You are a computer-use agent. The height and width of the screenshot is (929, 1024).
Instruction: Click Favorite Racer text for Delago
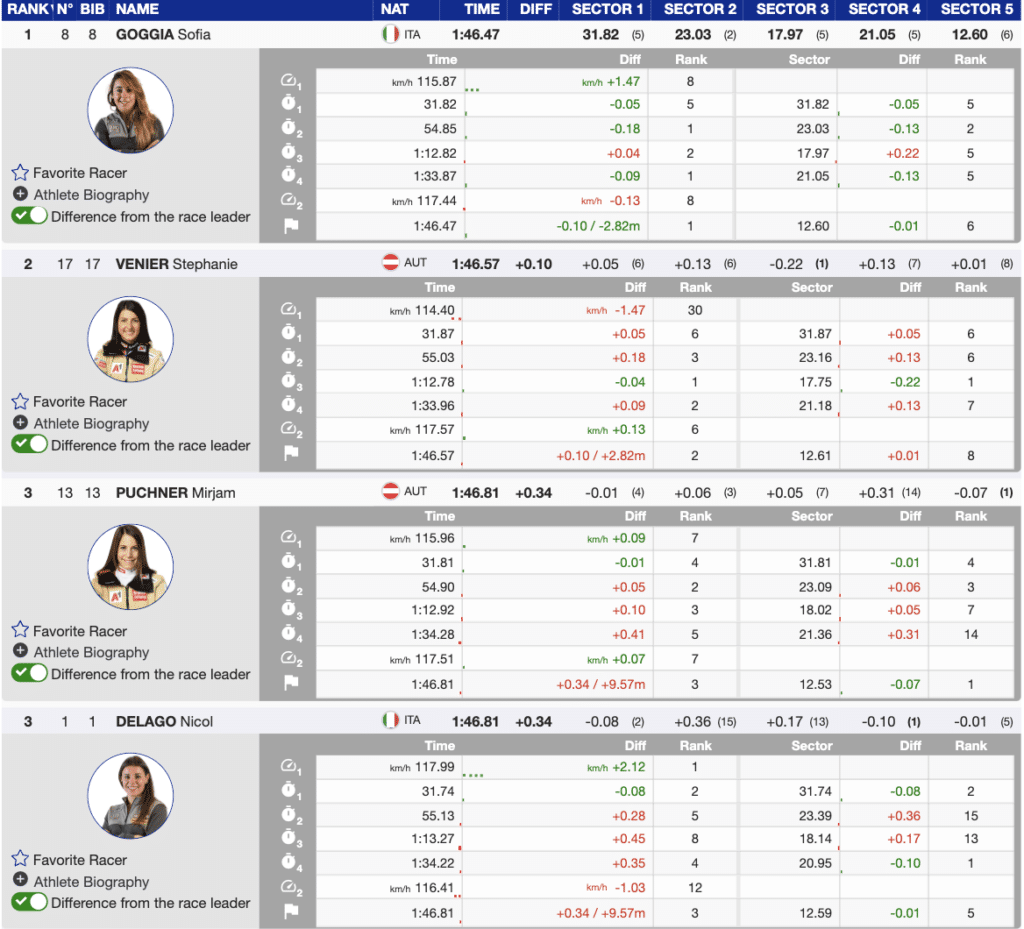[80, 860]
